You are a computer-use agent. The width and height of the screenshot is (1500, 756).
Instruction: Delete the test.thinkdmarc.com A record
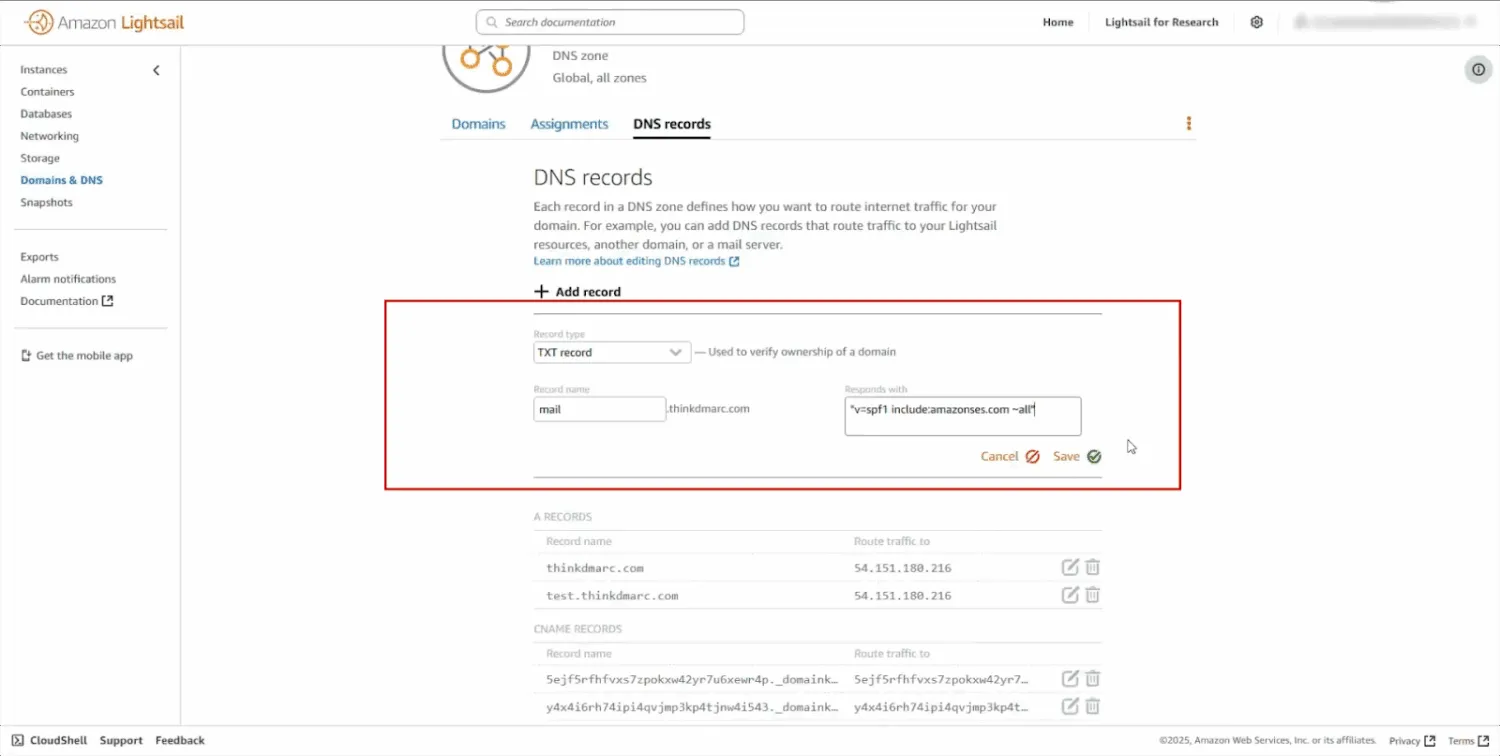click(1093, 595)
